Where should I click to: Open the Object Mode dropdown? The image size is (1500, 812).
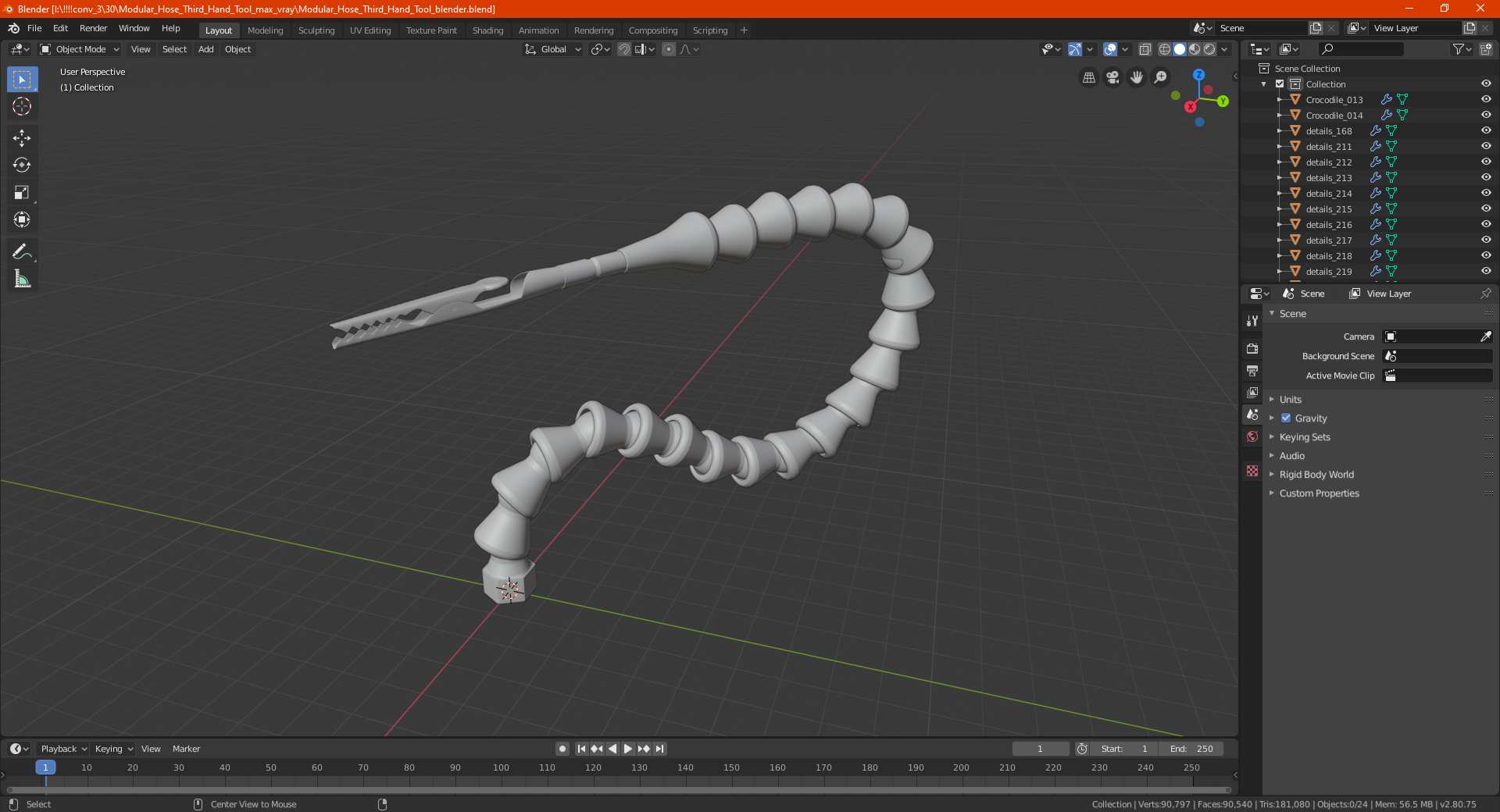pos(80,49)
